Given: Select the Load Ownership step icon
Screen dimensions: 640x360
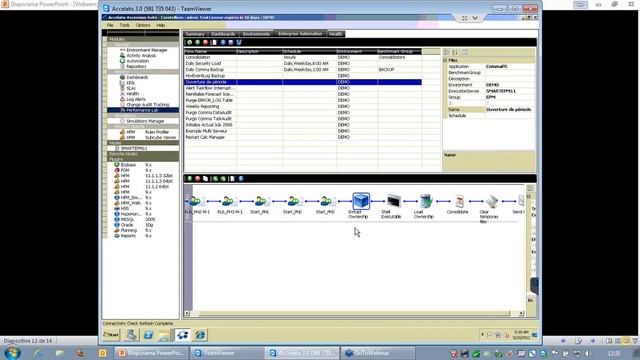Looking at the screenshot, I should click(x=426, y=201).
